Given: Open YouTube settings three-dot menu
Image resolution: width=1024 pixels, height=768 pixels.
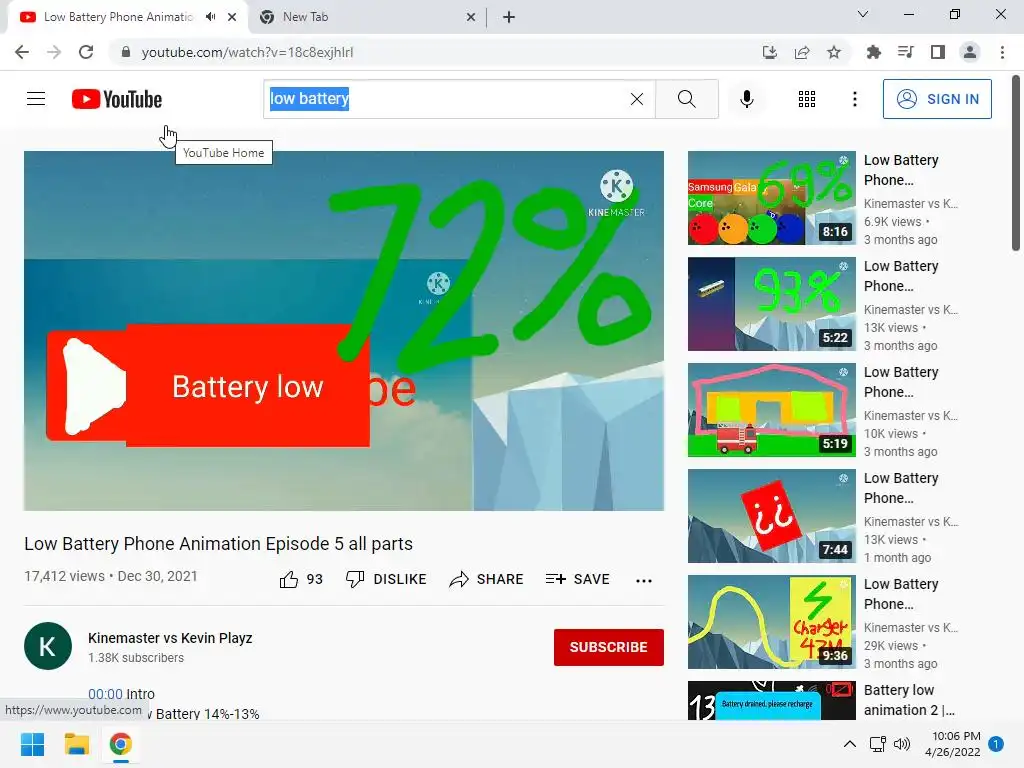Looking at the screenshot, I should [855, 99].
